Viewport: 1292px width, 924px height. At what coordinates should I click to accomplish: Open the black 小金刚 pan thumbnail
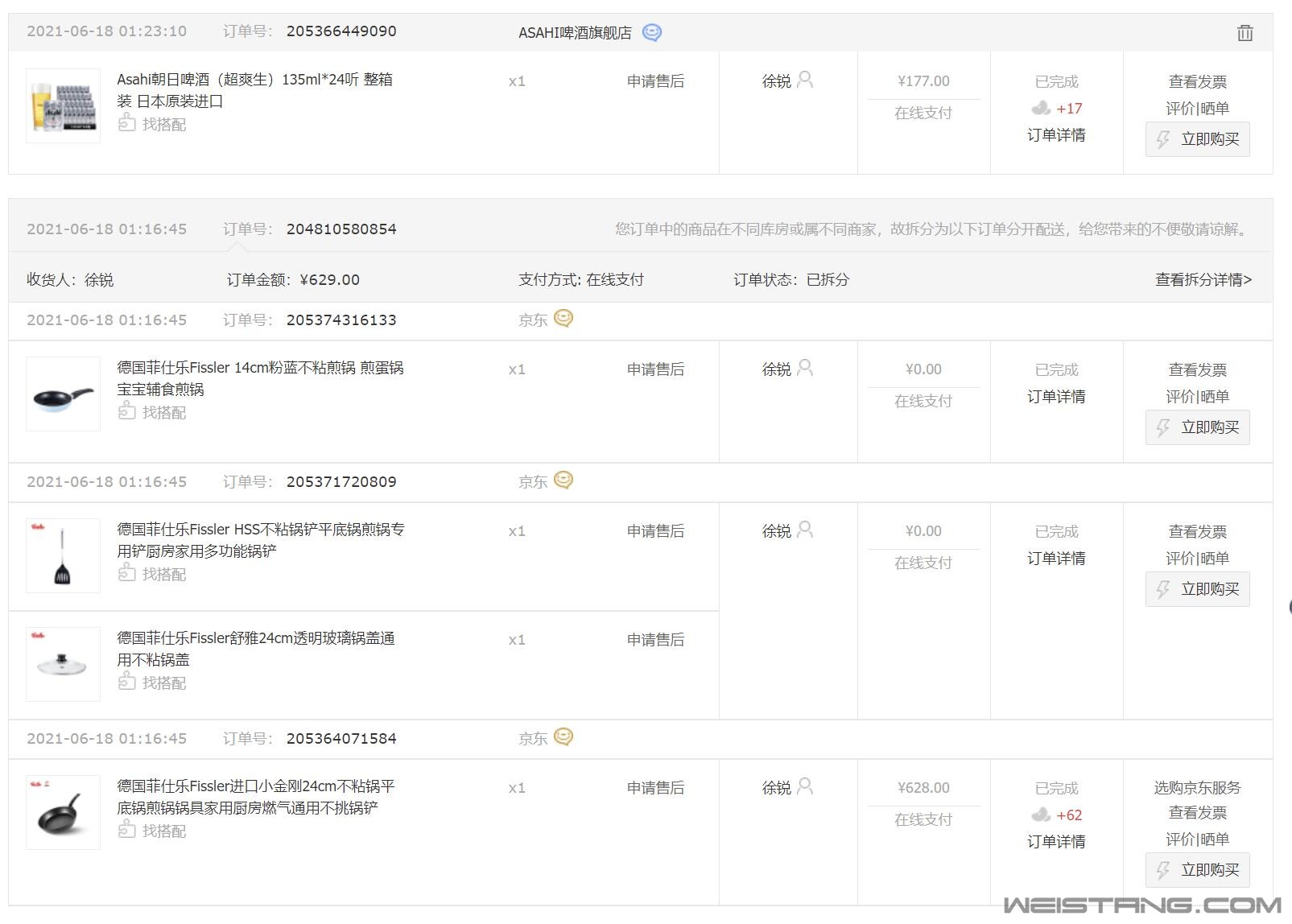coord(63,812)
